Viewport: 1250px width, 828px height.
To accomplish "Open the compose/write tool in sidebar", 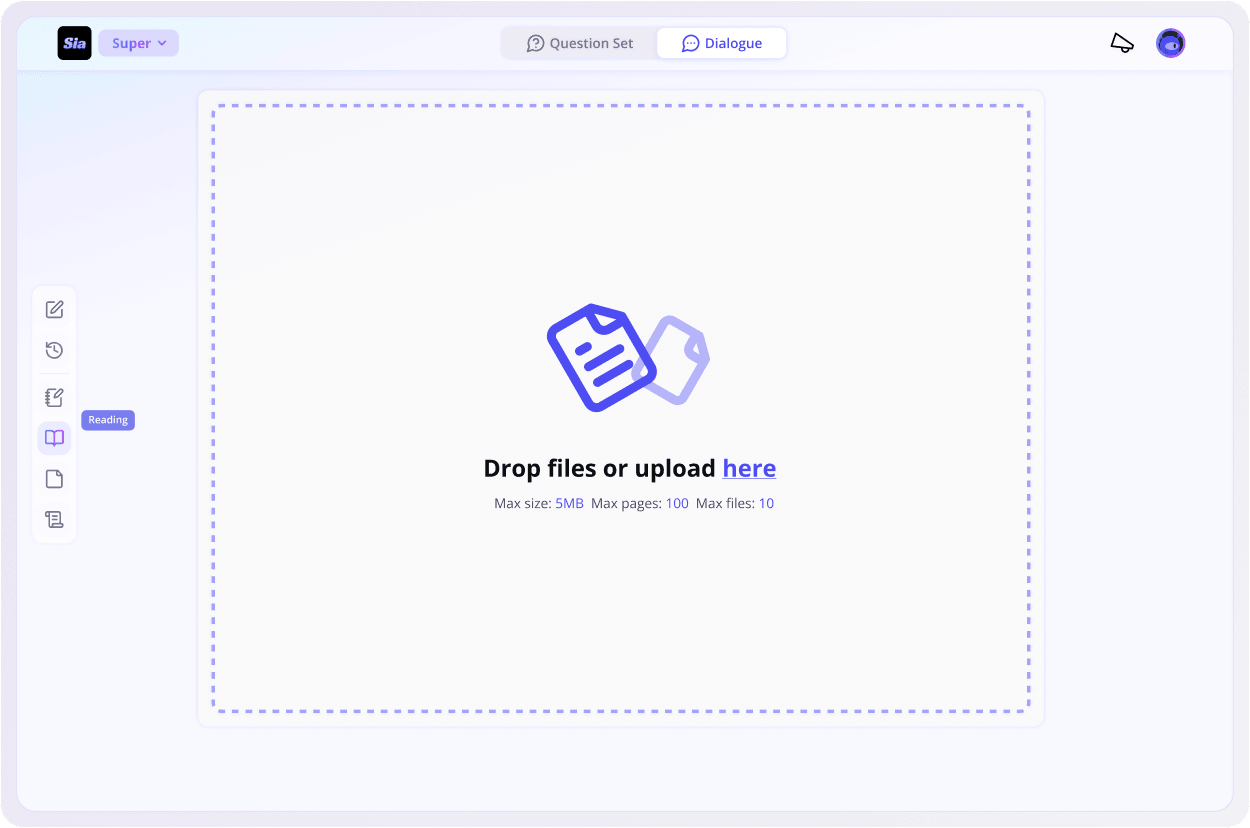I will pos(55,309).
